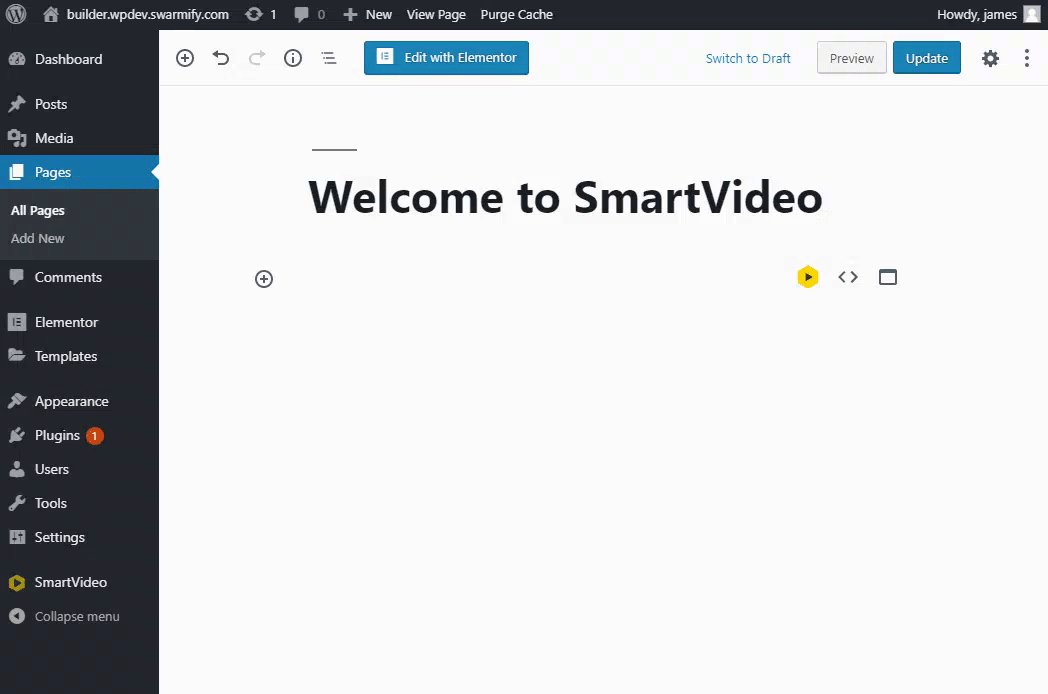Screen dimensions: 1048x694
Task: Open more tools and options menu
Action: tap(1027, 58)
